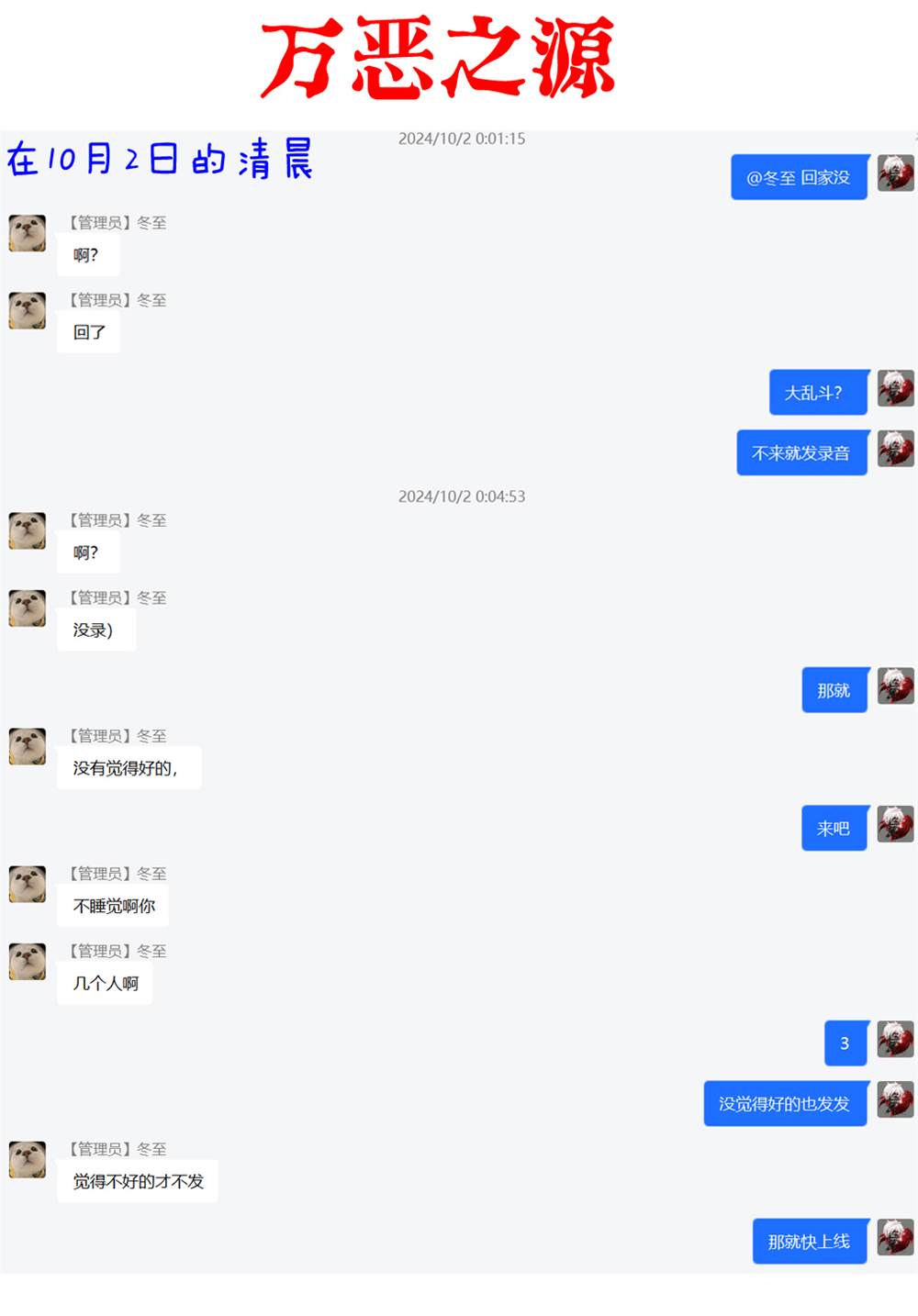Screen dimensions: 918x1316
Task: Click 冬至's avatar beside the first "啊?" message
Action: pos(28,233)
